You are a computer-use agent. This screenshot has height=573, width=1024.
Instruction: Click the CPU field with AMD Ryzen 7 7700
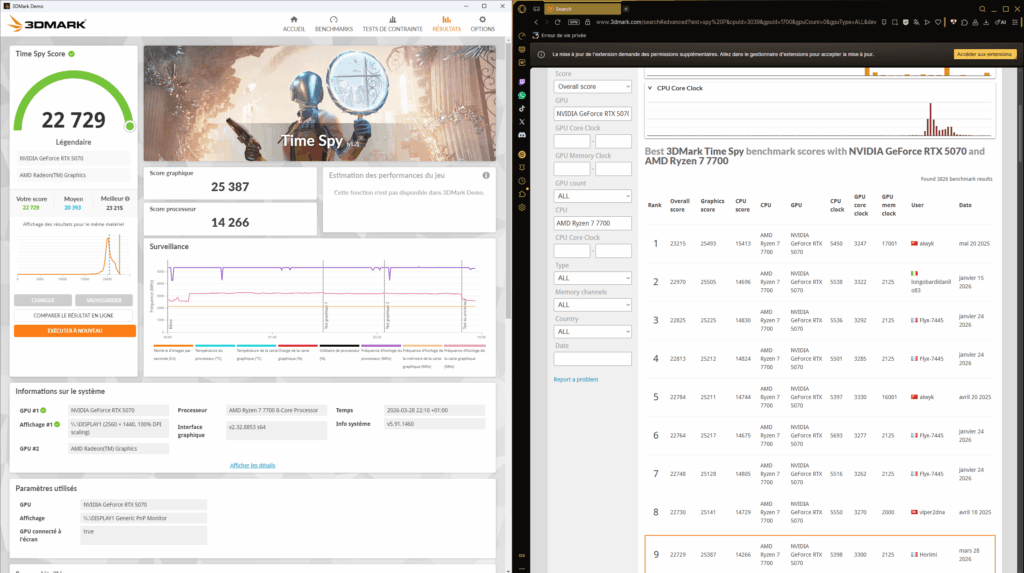coord(592,223)
